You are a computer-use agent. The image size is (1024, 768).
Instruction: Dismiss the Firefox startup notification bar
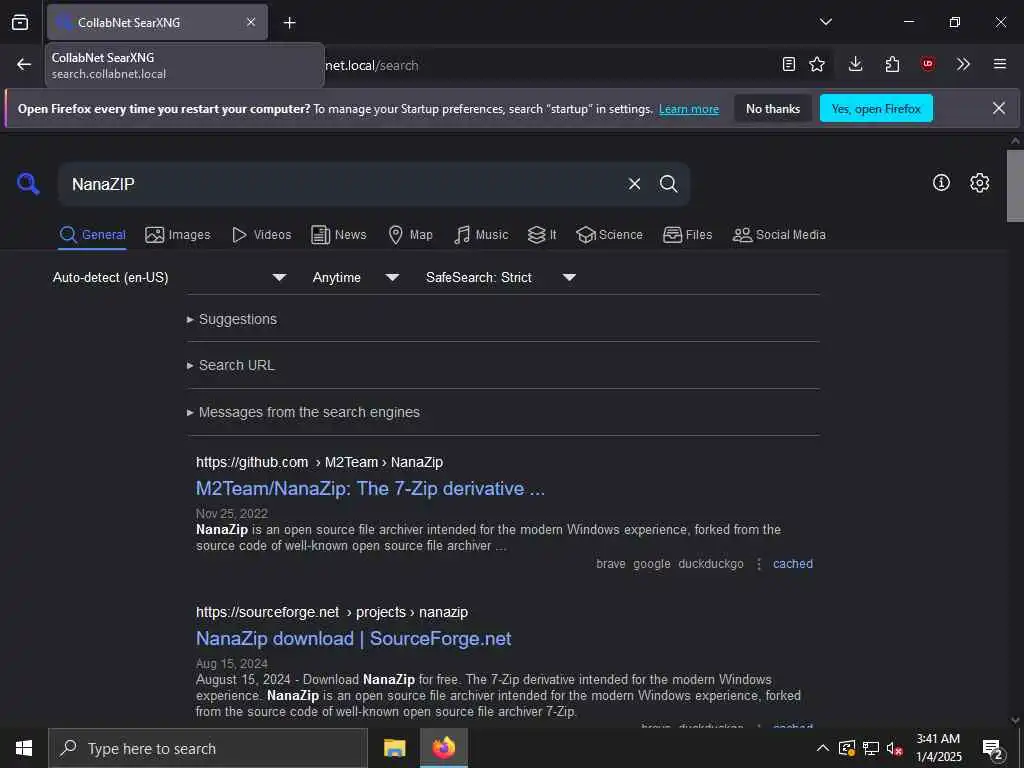click(999, 108)
